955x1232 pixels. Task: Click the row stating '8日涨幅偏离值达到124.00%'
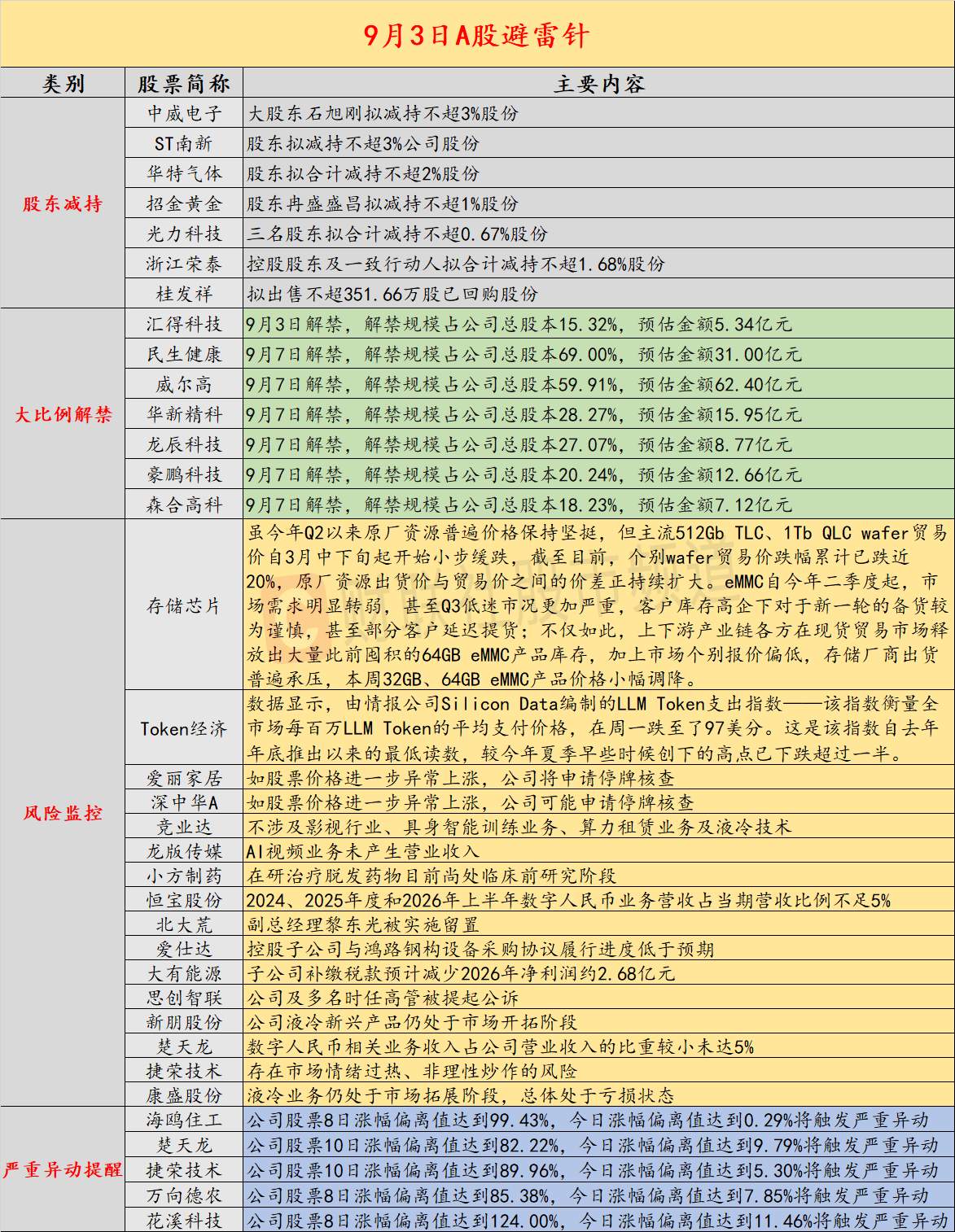coord(598,1221)
